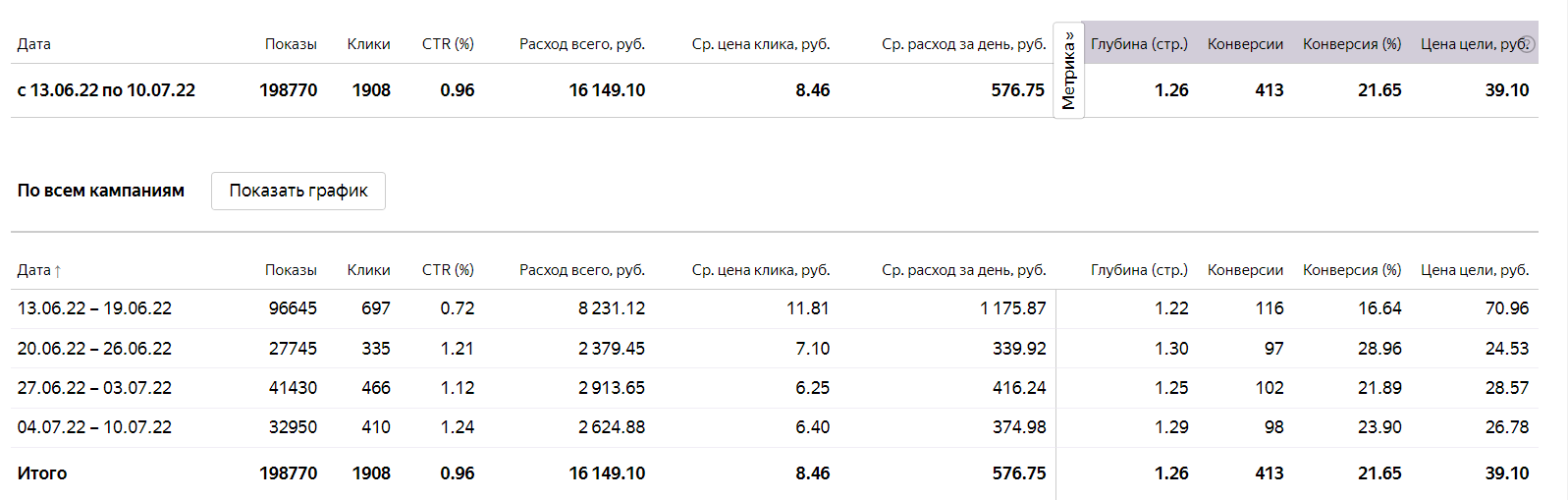This screenshot has height=500, width=1568.
Task: Click the Показать график button
Action: tap(298, 191)
